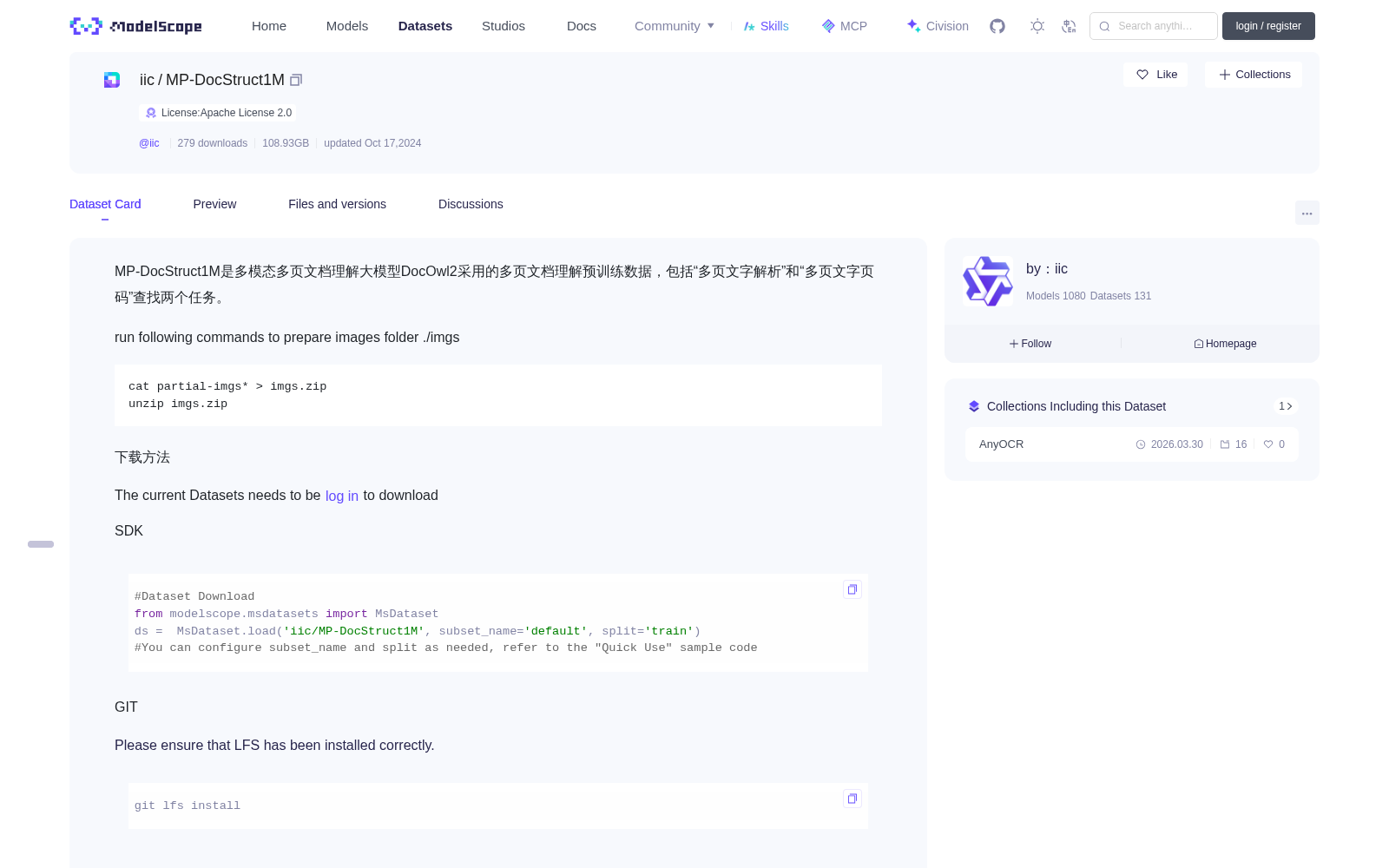Click 'Collections Including this Dataset' heading
1389x868 pixels.
(x=1076, y=406)
